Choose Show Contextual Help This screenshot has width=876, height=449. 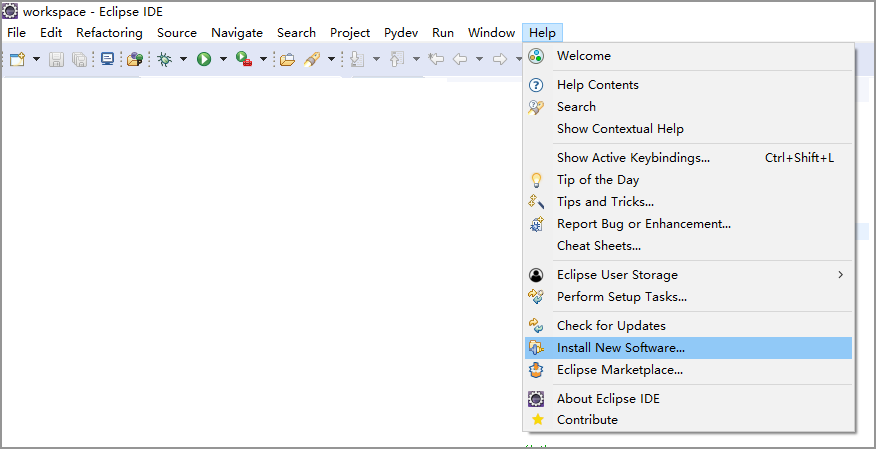tap(688, 129)
